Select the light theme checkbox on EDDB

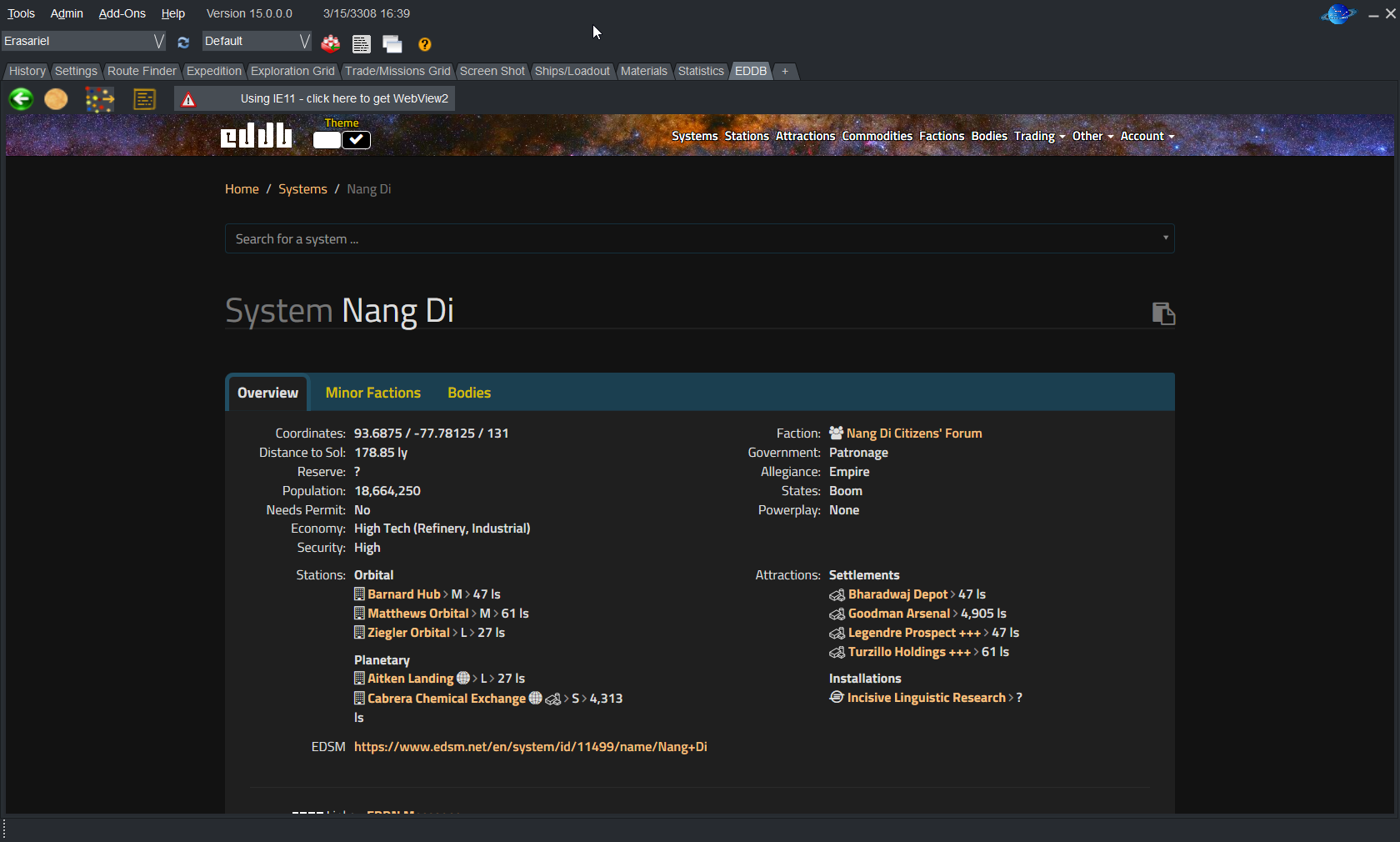[326, 140]
